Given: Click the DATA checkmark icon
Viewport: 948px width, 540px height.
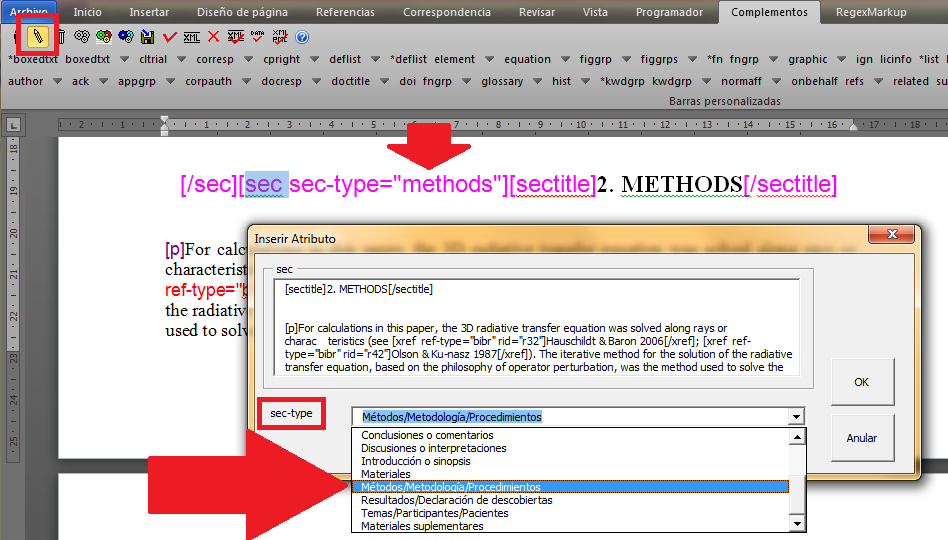Looking at the screenshot, I should click(x=258, y=37).
